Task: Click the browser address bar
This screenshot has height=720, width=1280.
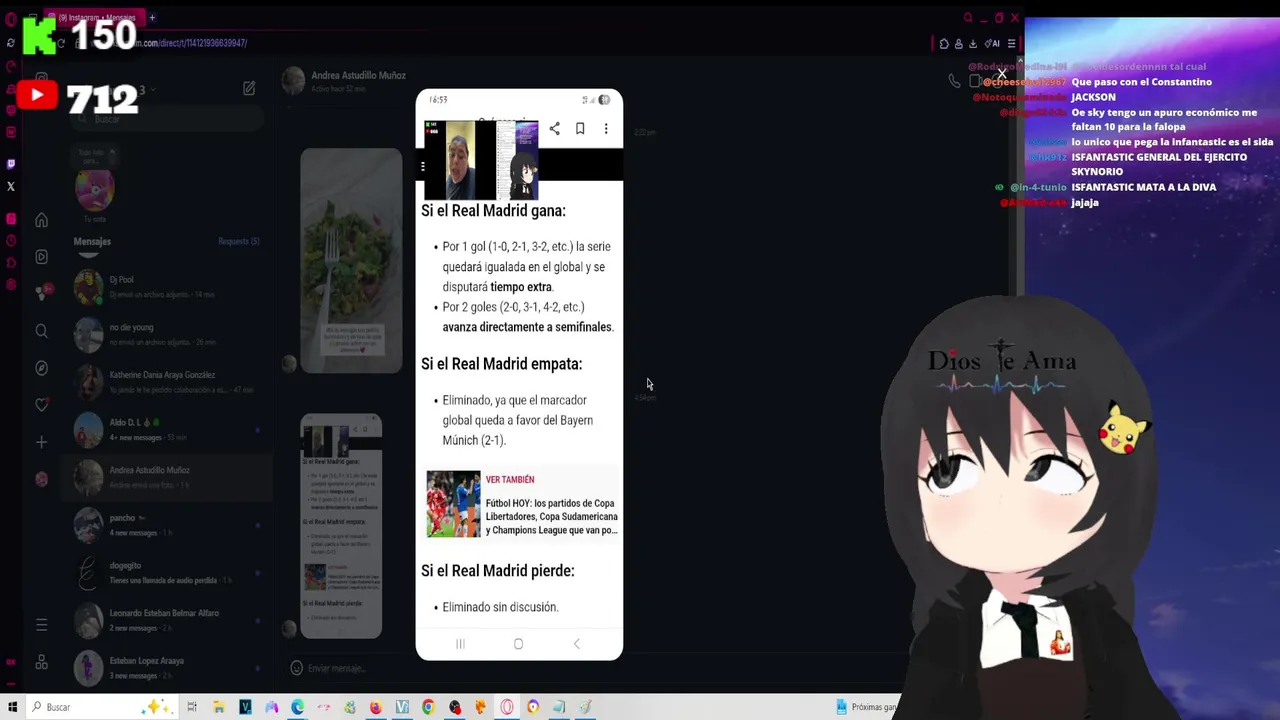Action: 500,43
